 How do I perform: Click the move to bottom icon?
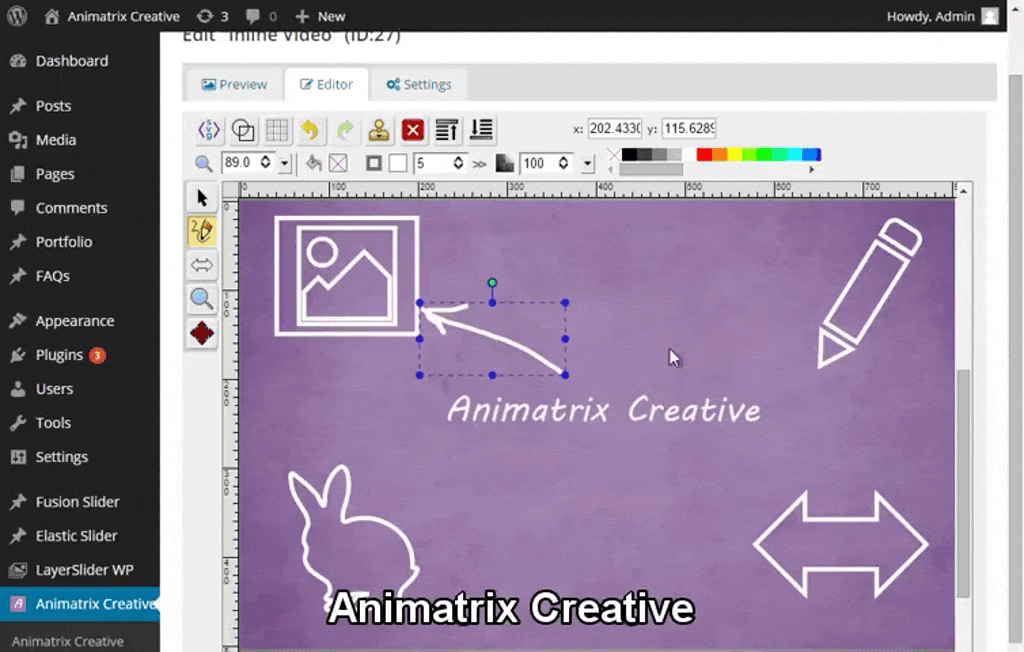tap(481, 130)
